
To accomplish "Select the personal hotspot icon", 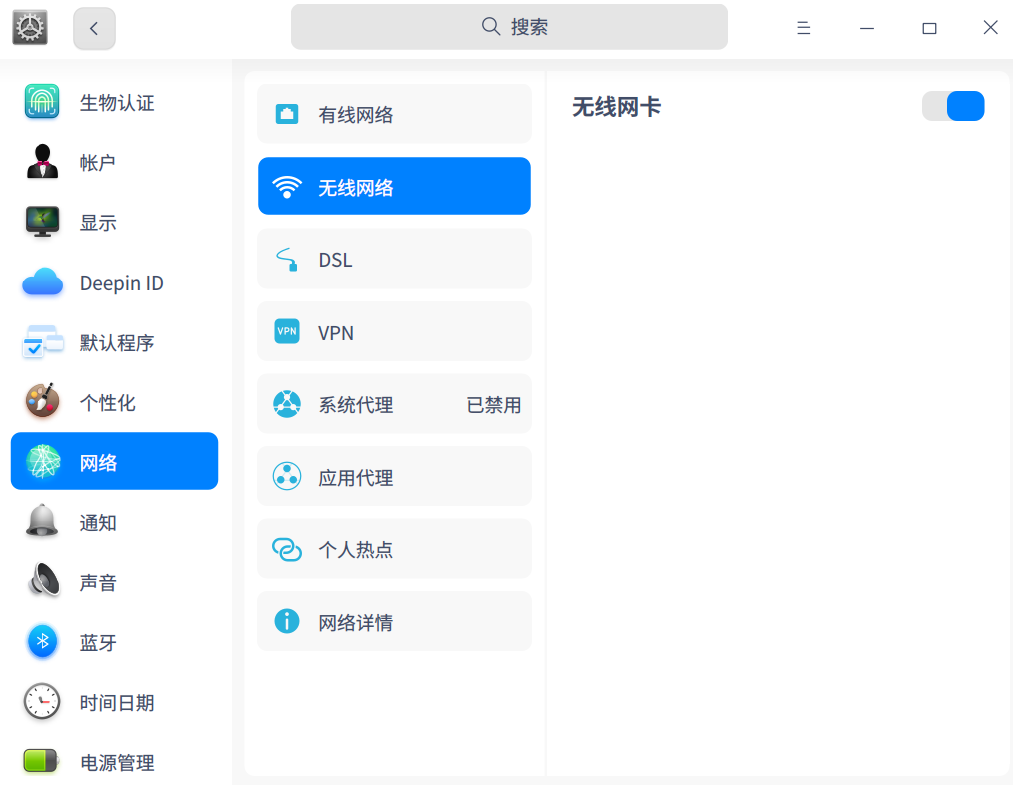I will [288, 548].
